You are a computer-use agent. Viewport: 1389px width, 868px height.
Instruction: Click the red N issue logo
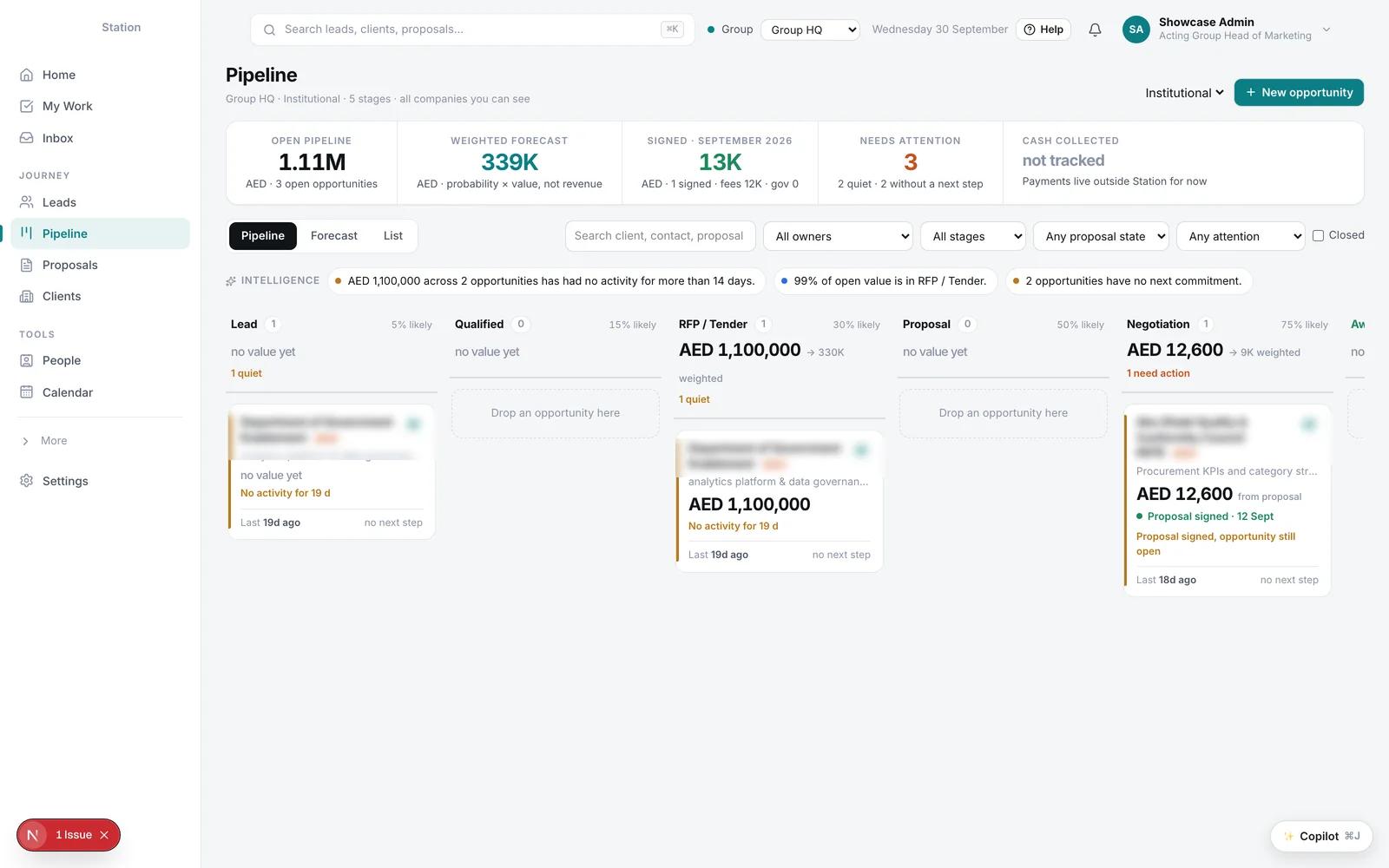click(x=33, y=835)
